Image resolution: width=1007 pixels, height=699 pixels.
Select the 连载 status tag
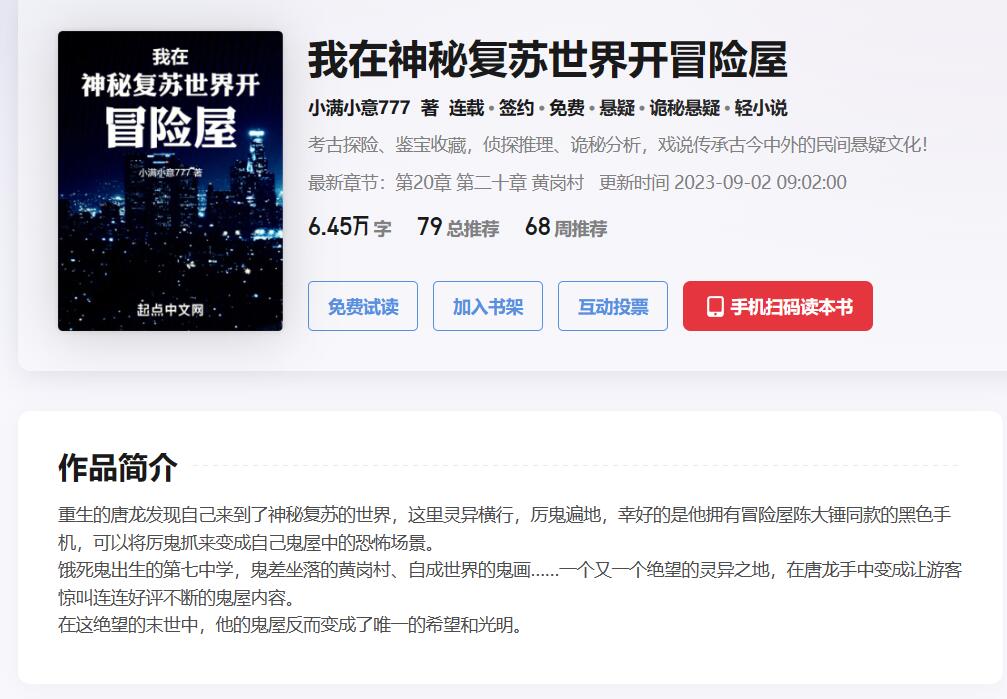[466, 108]
